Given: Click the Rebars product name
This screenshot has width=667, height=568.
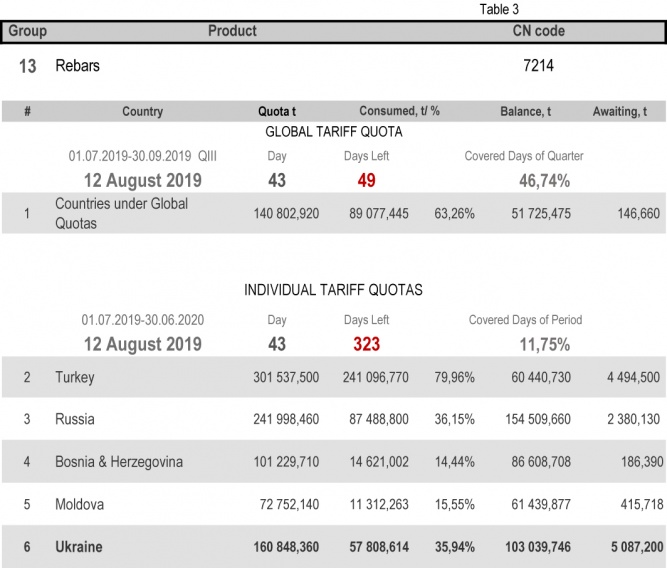Looking at the screenshot, I should (x=77, y=66).
